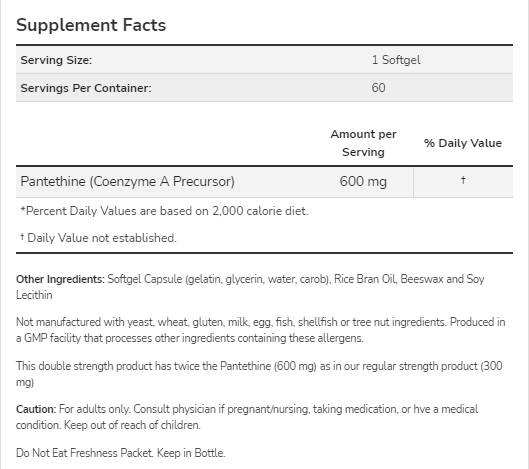The height and width of the screenshot is (469, 529).
Task: Click the Percent Daily Values footnote text
Action: (x=164, y=211)
